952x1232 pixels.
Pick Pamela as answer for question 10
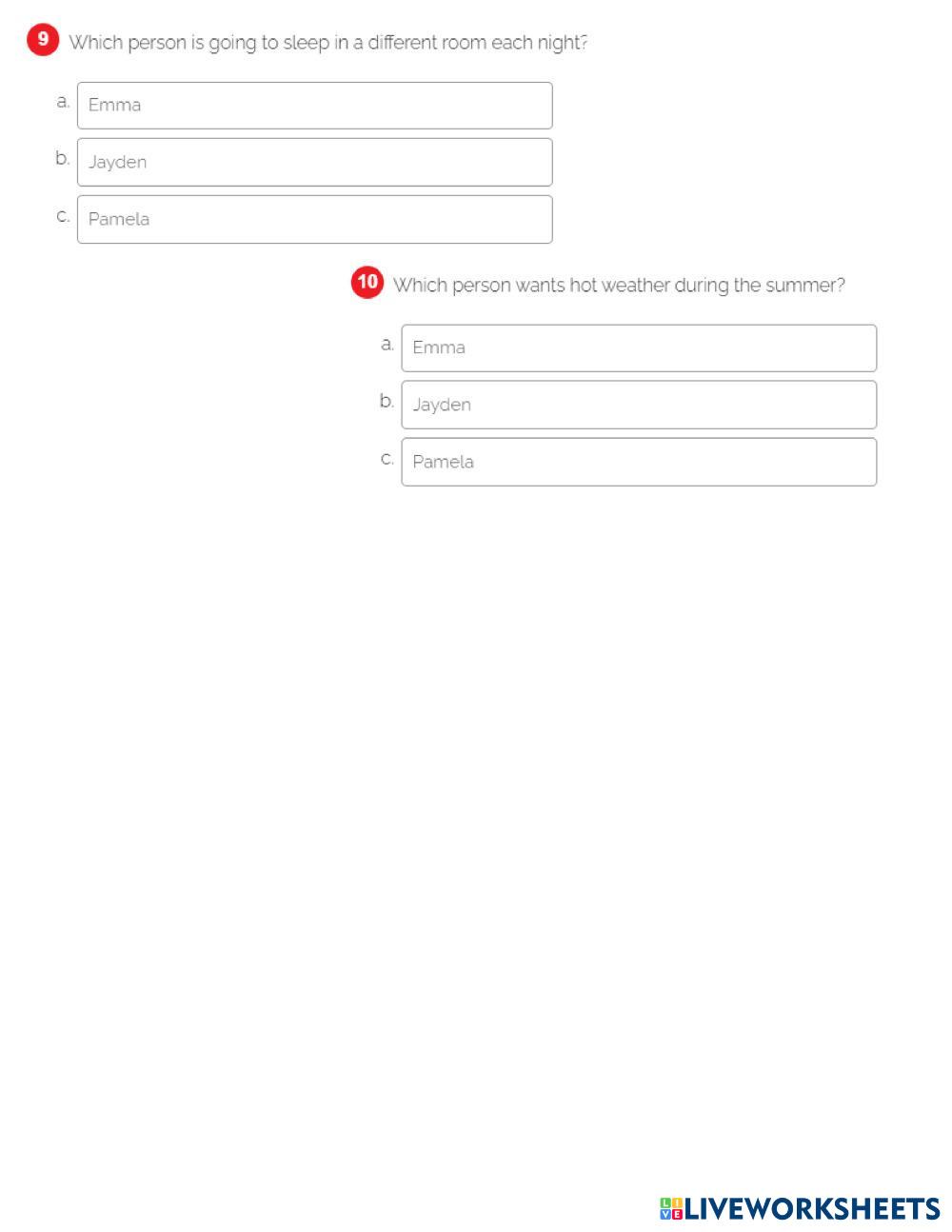[x=638, y=462]
